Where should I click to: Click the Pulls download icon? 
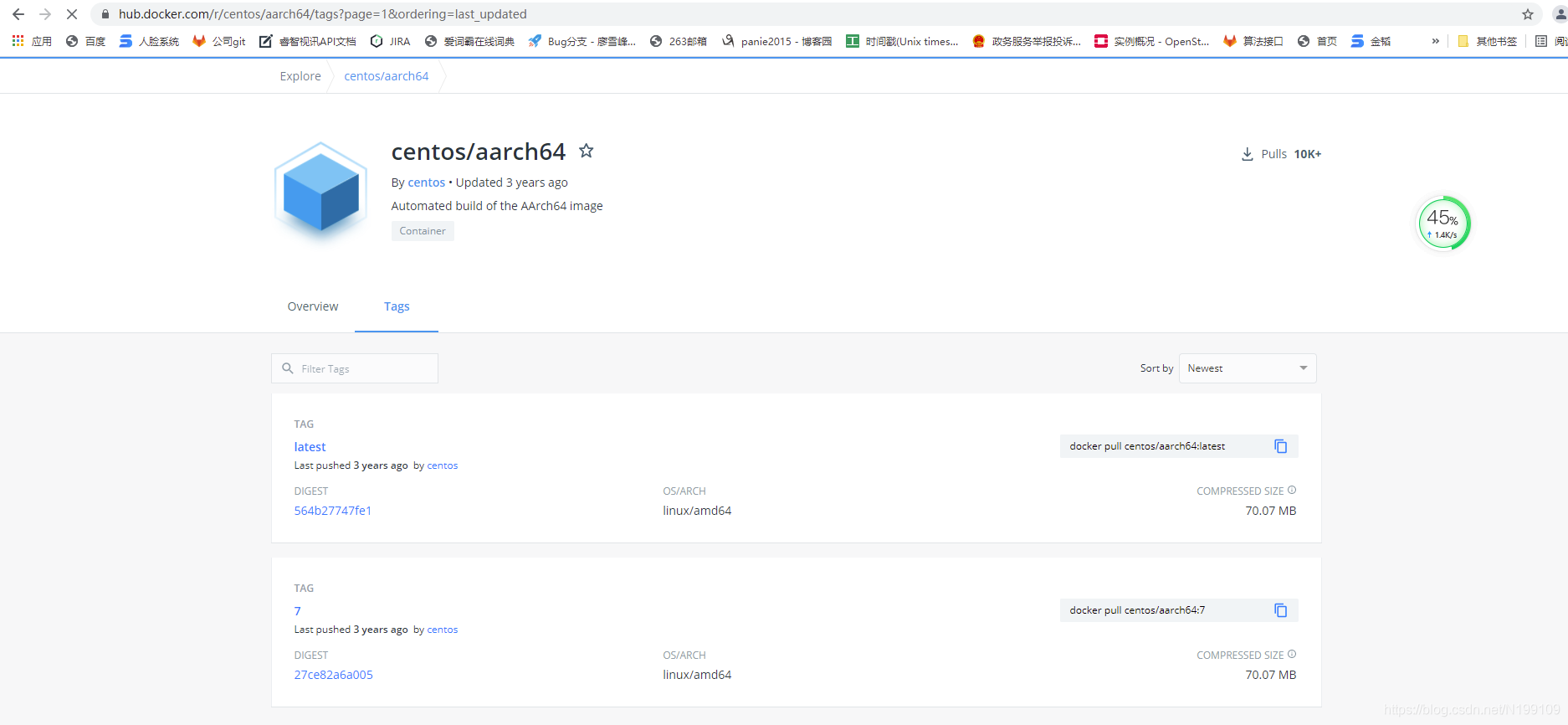(x=1247, y=154)
